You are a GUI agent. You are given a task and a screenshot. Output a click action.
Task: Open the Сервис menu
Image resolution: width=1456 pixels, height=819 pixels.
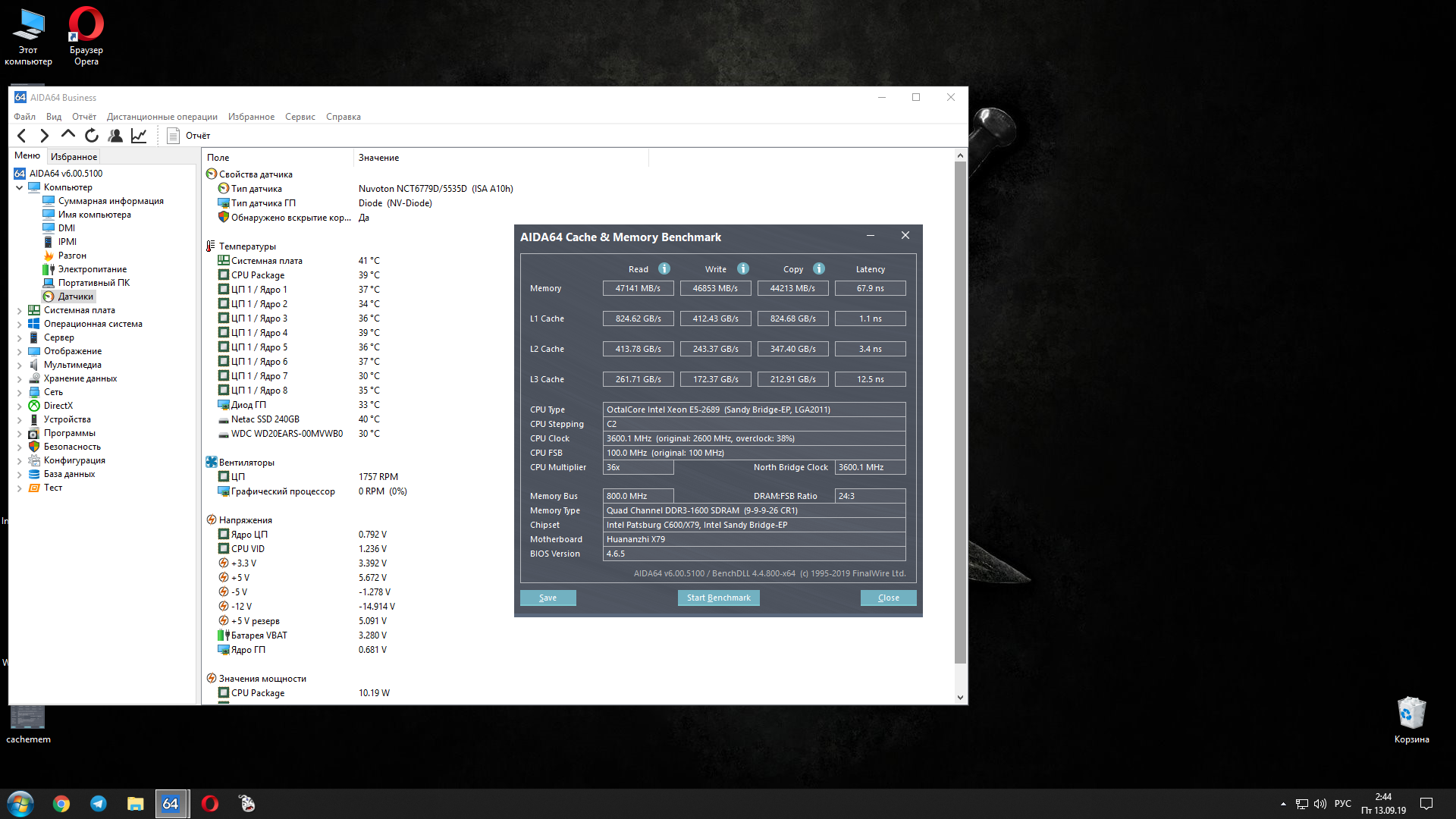(300, 117)
